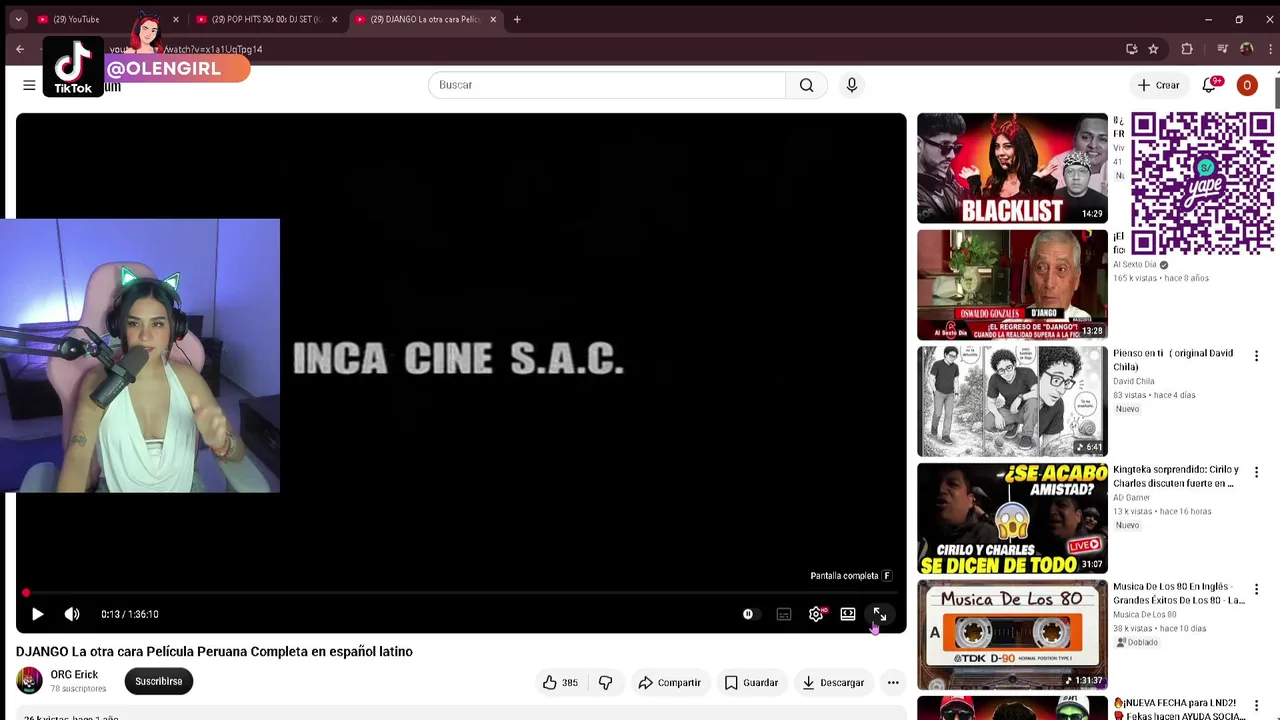This screenshot has height=720, width=1280.
Task: Open Musica De Los 80 En Inglés title
Action: (1179, 593)
